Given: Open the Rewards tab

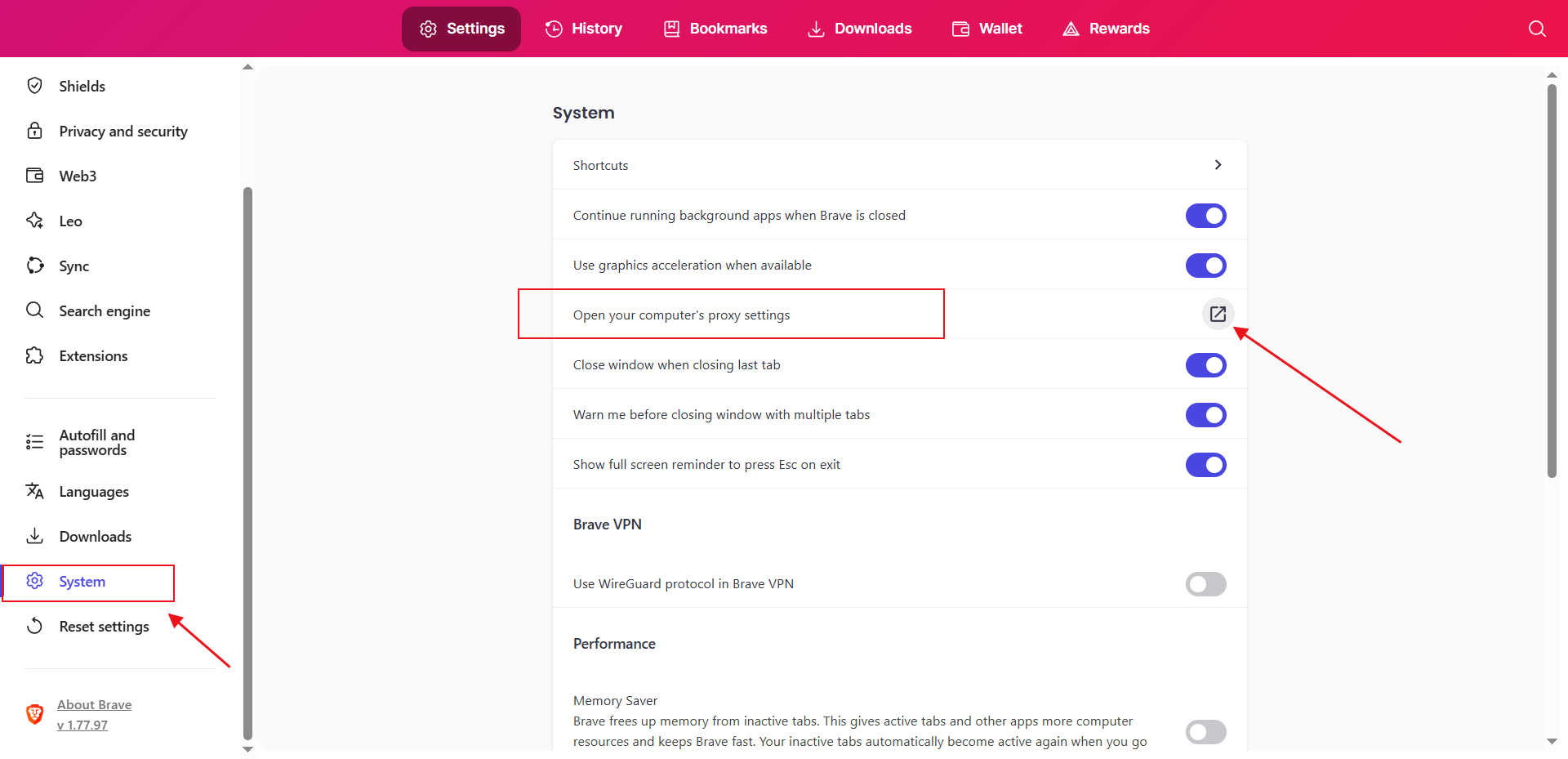Looking at the screenshot, I should (x=1106, y=29).
